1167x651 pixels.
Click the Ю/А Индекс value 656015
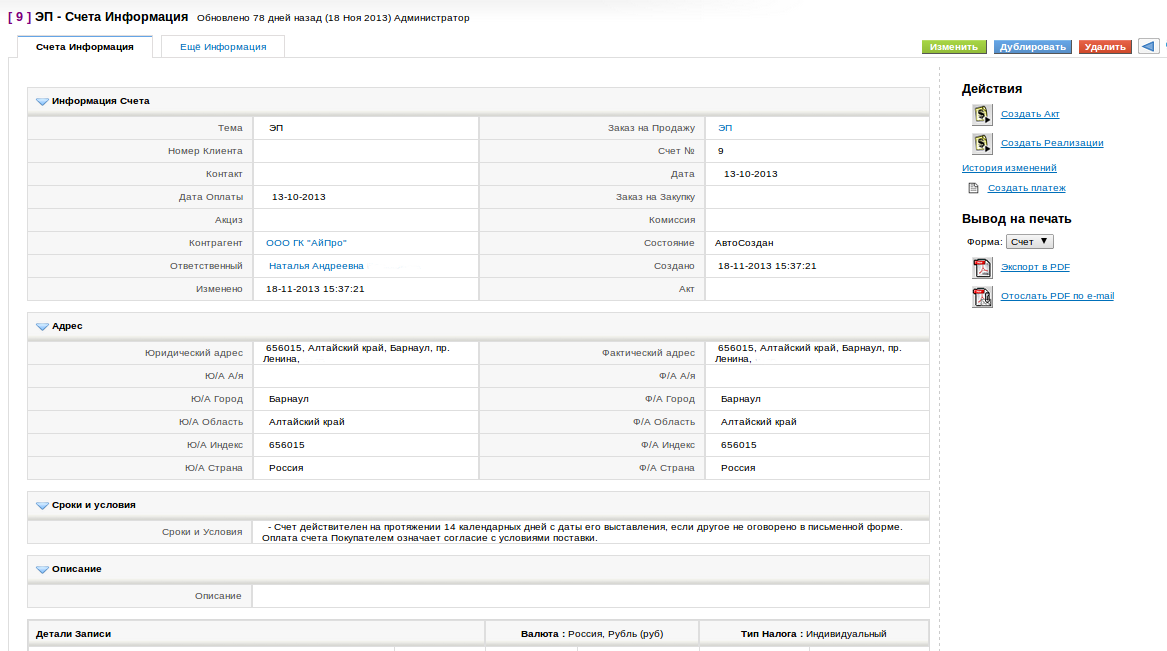point(287,446)
